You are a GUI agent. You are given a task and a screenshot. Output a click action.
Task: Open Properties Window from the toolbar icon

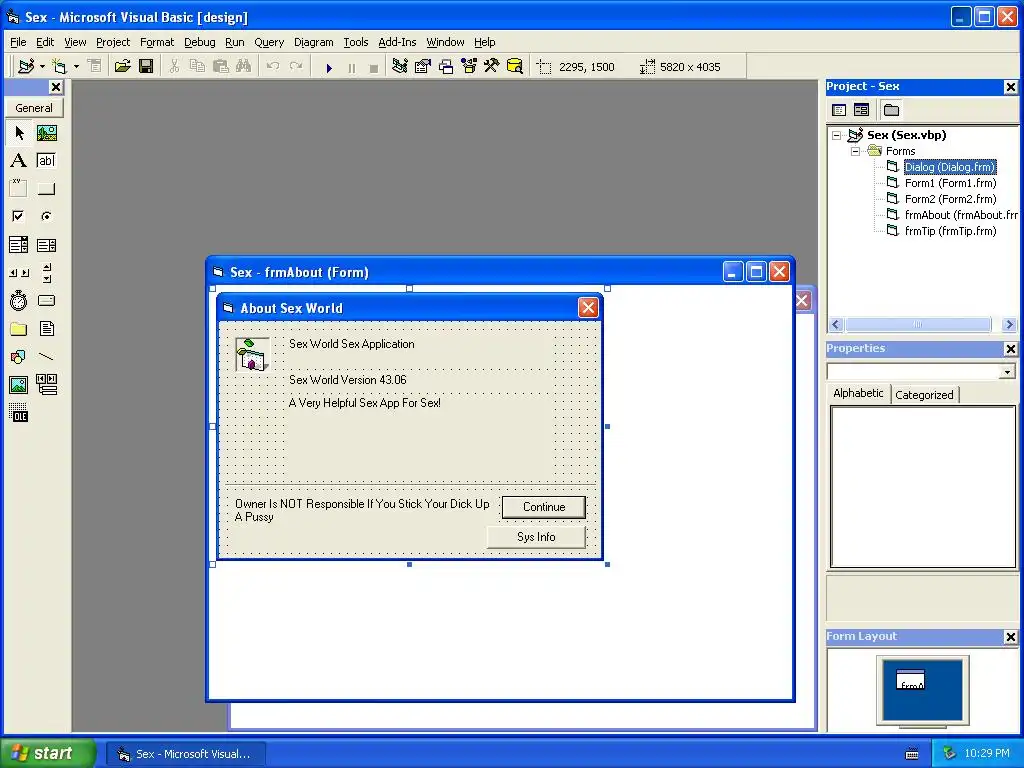point(423,67)
